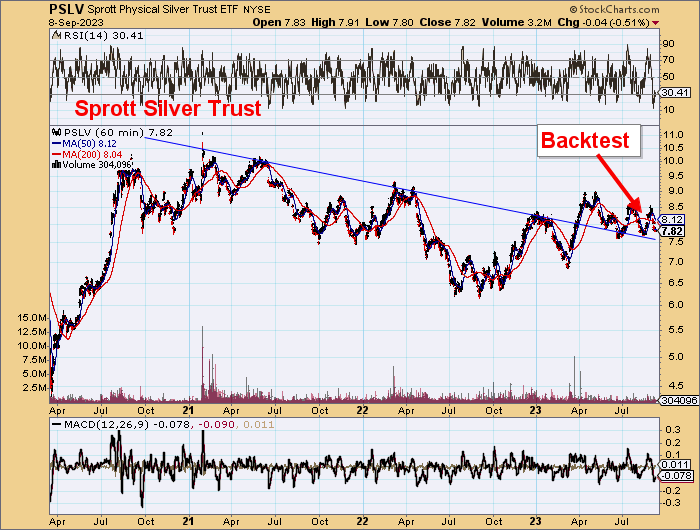This screenshot has height=530, width=700.
Task: Click the MA(50) 8.12 legend text
Action: [x=89, y=144]
